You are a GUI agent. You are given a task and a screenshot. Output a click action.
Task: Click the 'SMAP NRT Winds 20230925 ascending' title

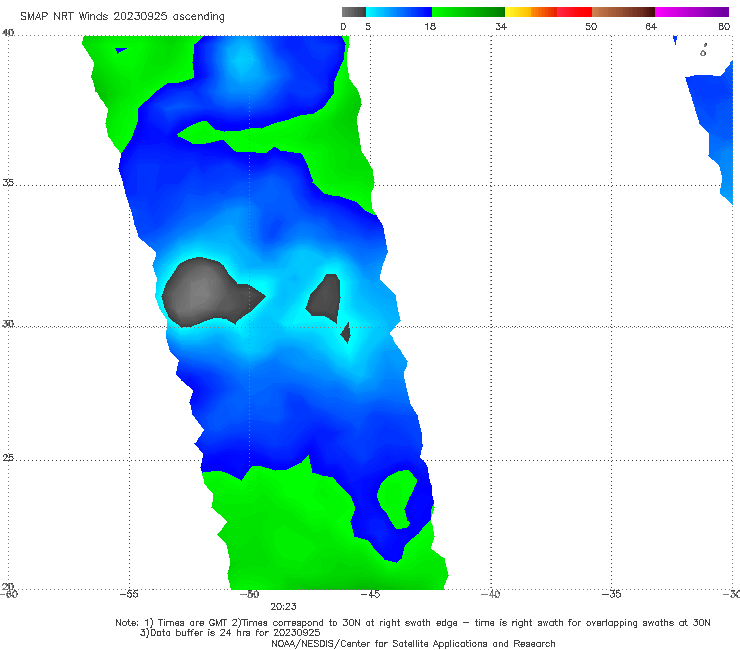[x=122, y=17]
